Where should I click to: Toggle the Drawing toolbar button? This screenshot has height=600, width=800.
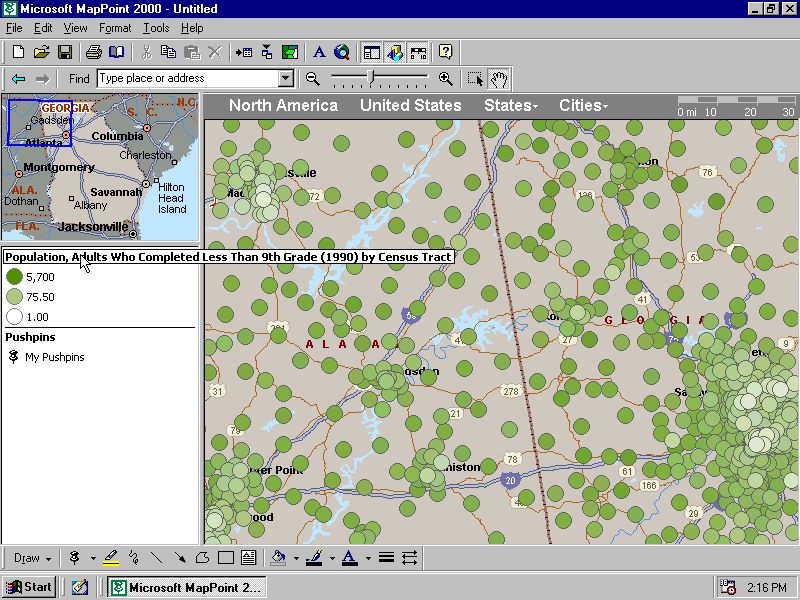click(394, 52)
